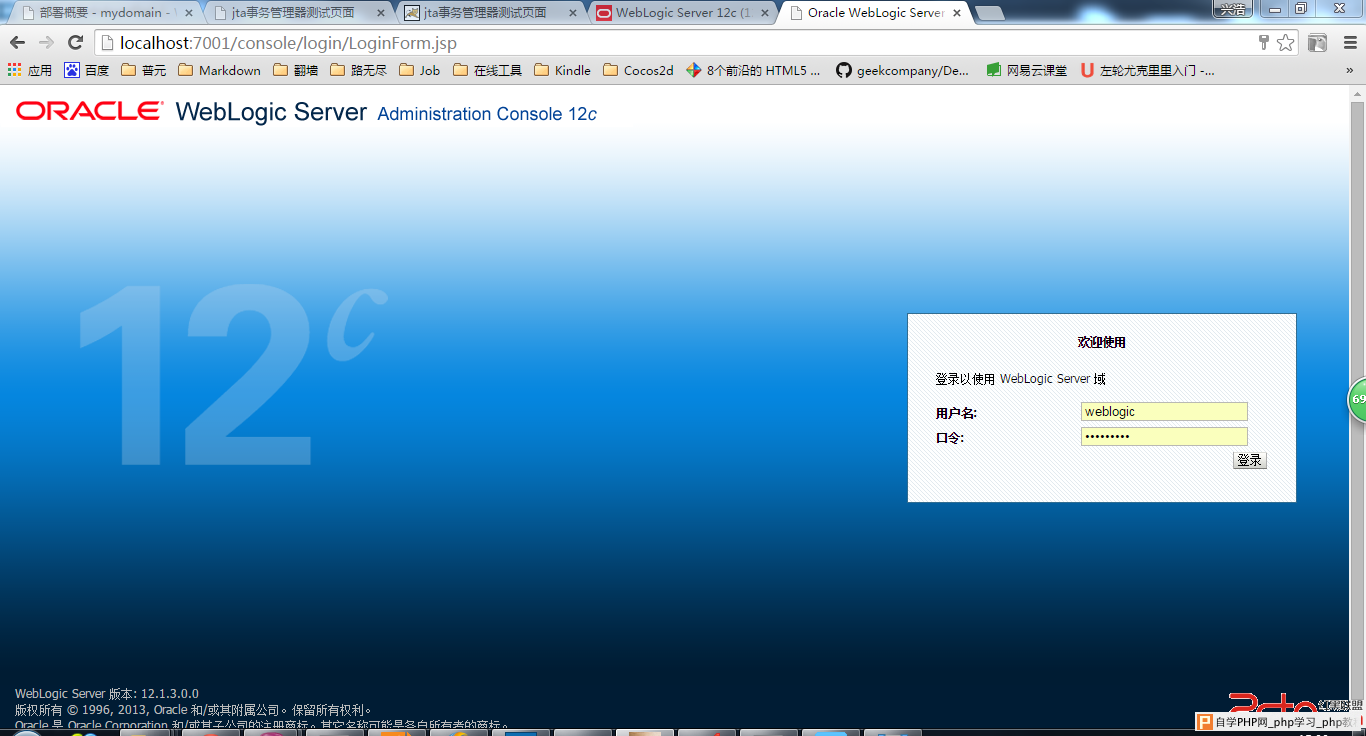
Task: Open the 自学PHP网 popup notification
Action: pyautogui.click(x=1278, y=722)
